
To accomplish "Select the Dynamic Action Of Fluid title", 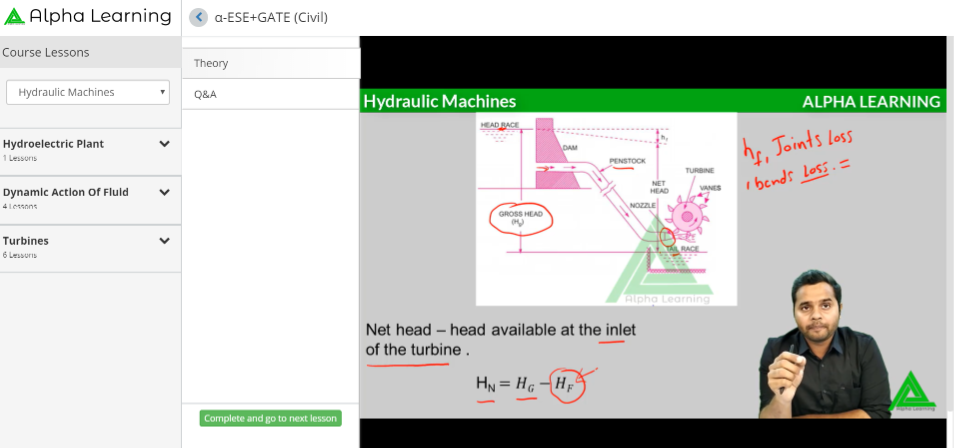I will pyautogui.click(x=65, y=192).
